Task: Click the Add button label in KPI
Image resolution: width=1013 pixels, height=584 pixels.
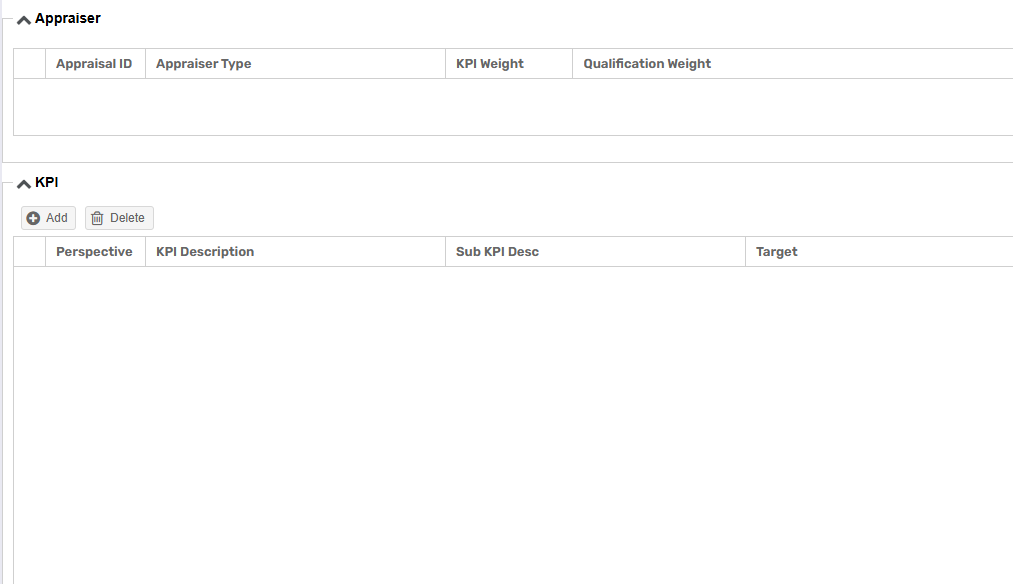Action: pyautogui.click(x=56, y=218)
